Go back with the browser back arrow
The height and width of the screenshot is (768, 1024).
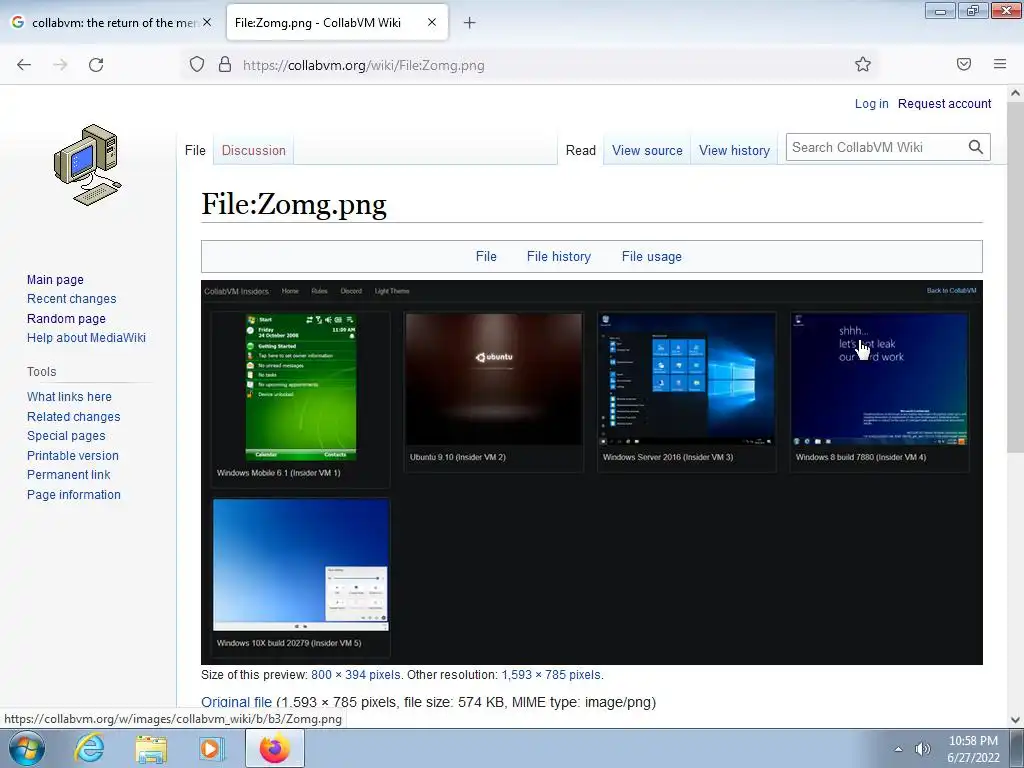[24, 65]
